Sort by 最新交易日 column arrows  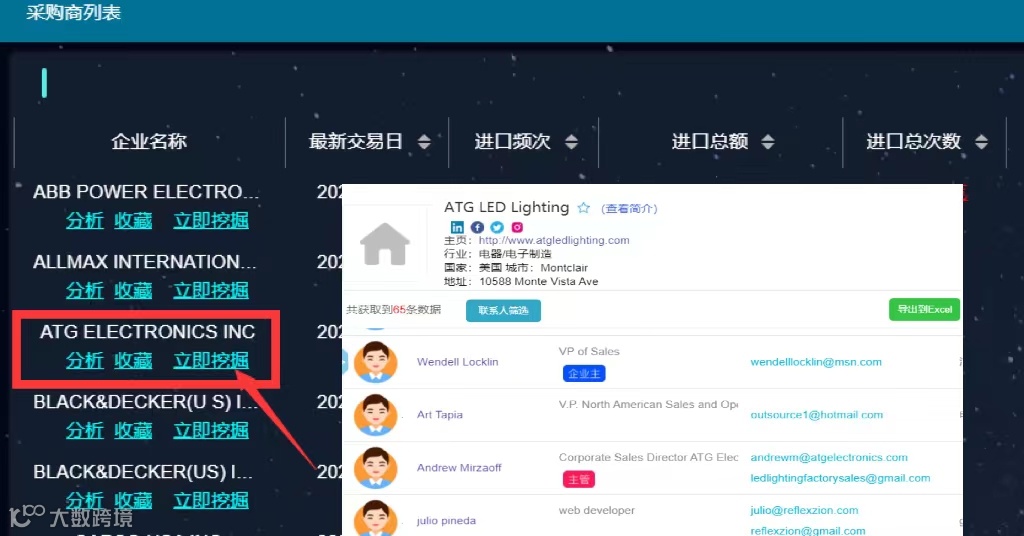pos(424,142)
